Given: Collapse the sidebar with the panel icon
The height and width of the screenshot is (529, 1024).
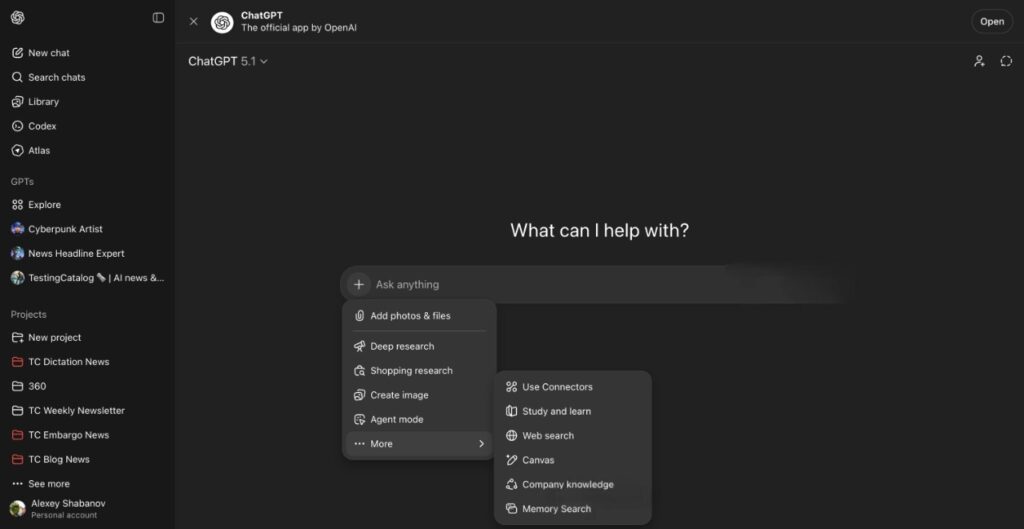Looking at the screenshot, I should coord(158,18).
